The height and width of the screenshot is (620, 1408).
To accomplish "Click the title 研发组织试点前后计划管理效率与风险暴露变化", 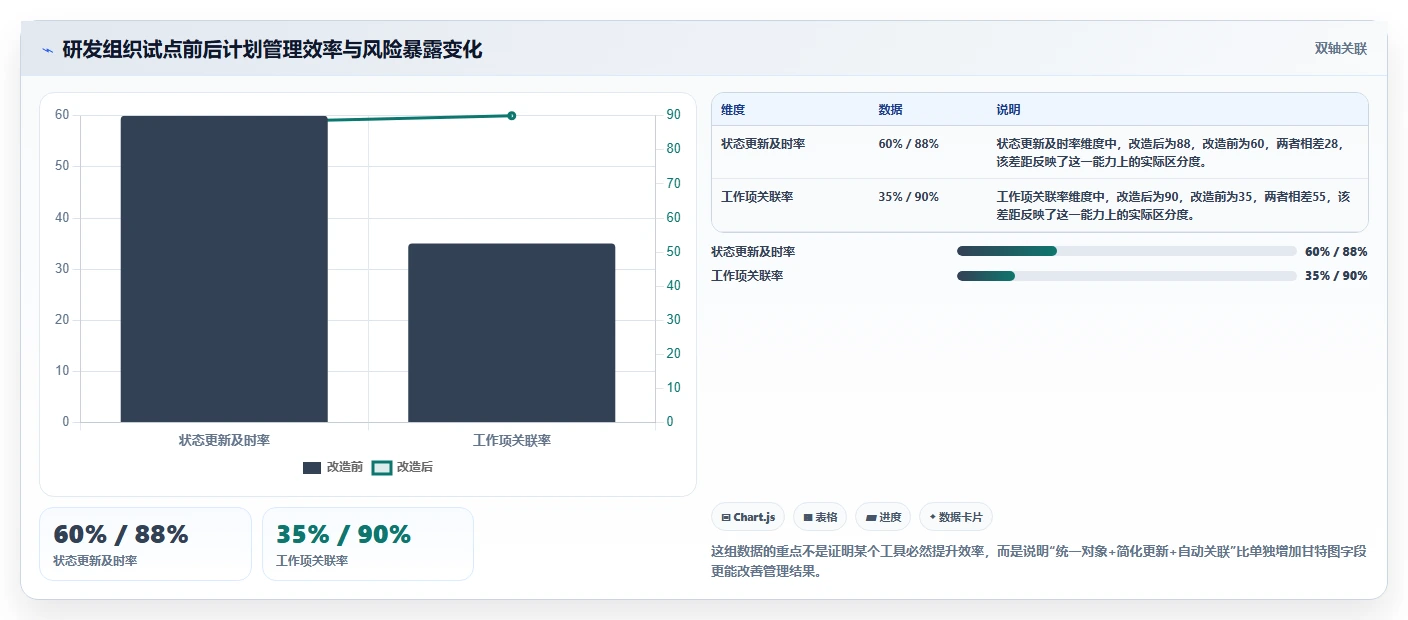I will click(272, 50).
